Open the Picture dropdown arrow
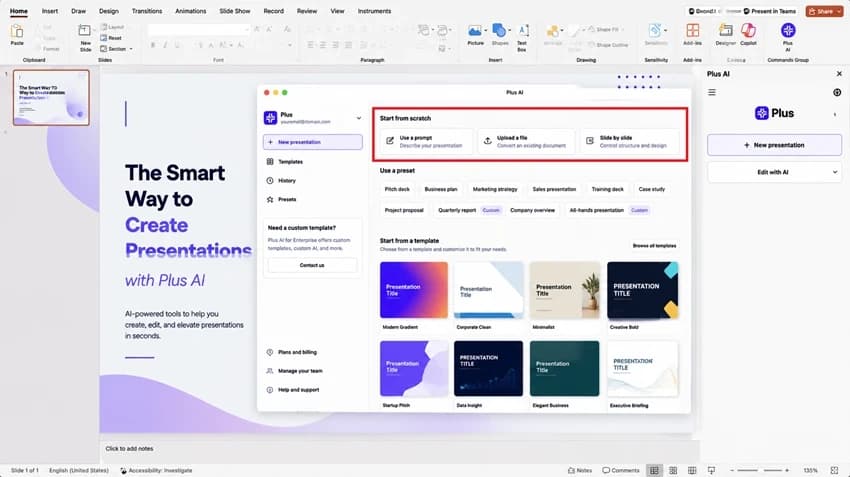This screenshot has width=850, height=477. (486, 30)
